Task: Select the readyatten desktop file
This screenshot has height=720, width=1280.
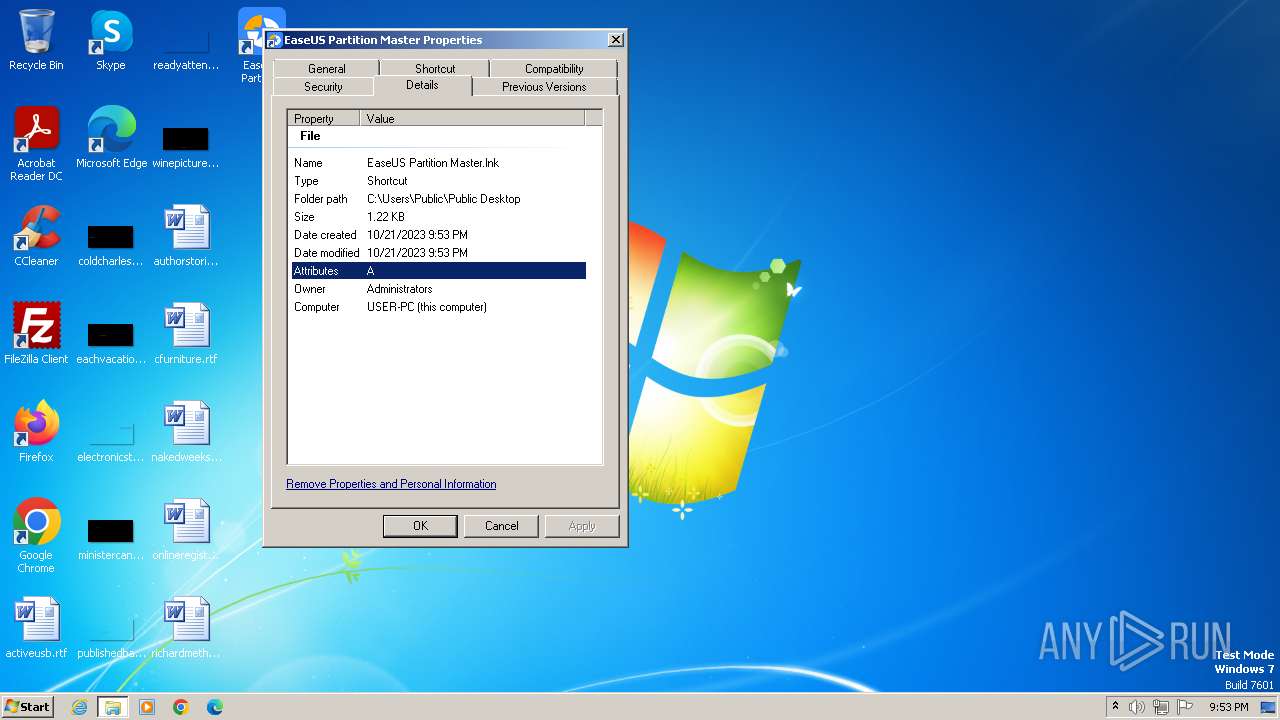Action: (186, 48)
